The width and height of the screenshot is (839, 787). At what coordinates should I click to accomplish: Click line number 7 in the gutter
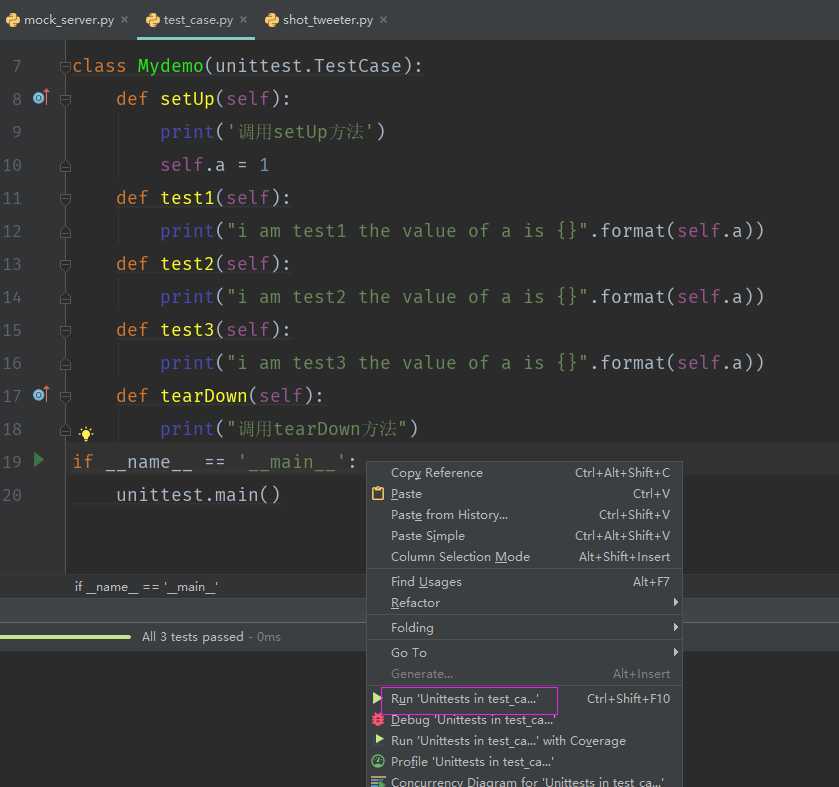17,66
